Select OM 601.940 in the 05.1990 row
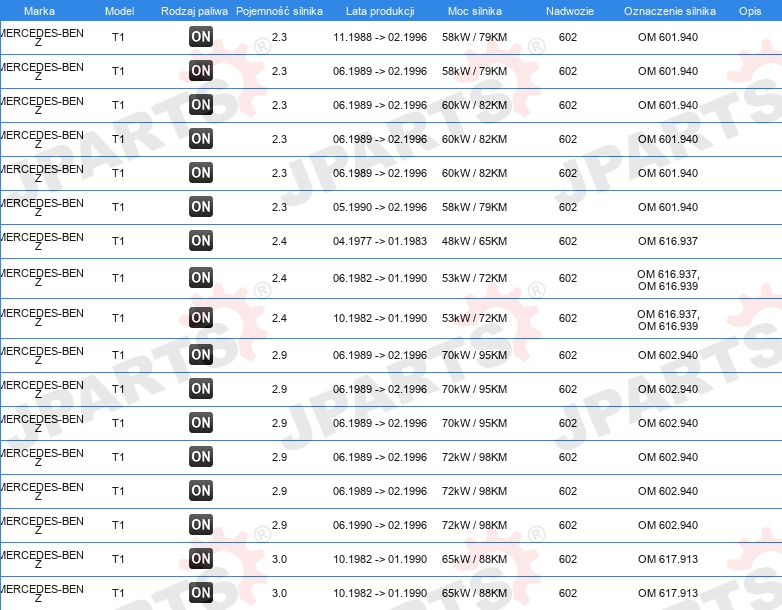Viewport: 782px width, 610px height. [668, 207]
